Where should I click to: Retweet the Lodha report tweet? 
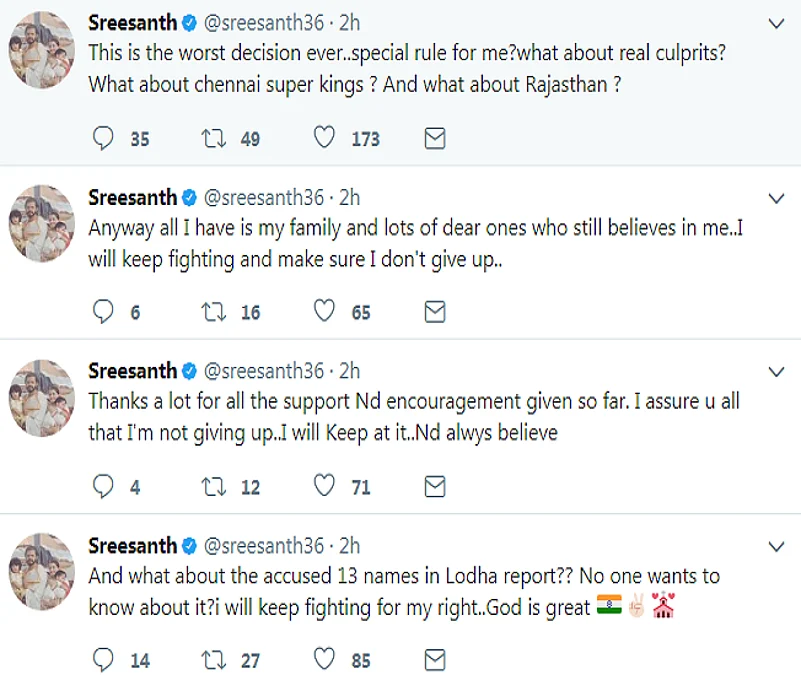tap(213, 660)
